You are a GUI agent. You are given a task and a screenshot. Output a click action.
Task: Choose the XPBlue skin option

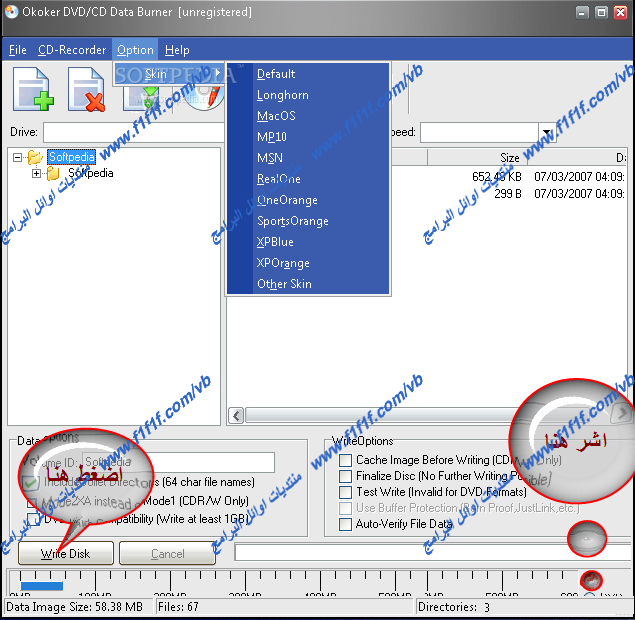(x=275, y=242)
